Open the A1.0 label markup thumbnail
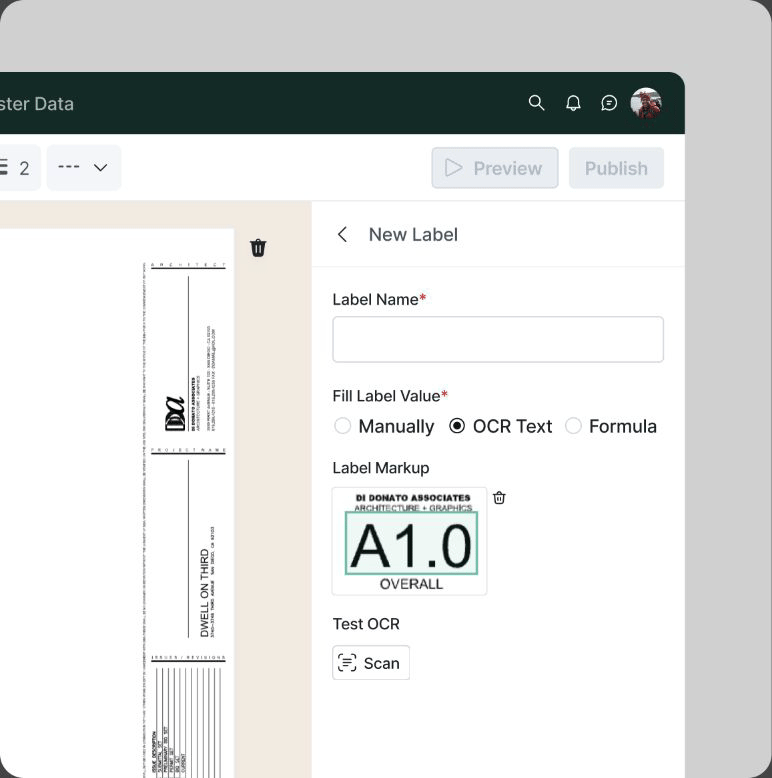Image resolution: width=772 pixels, height=778 pixels. (409, 541)
